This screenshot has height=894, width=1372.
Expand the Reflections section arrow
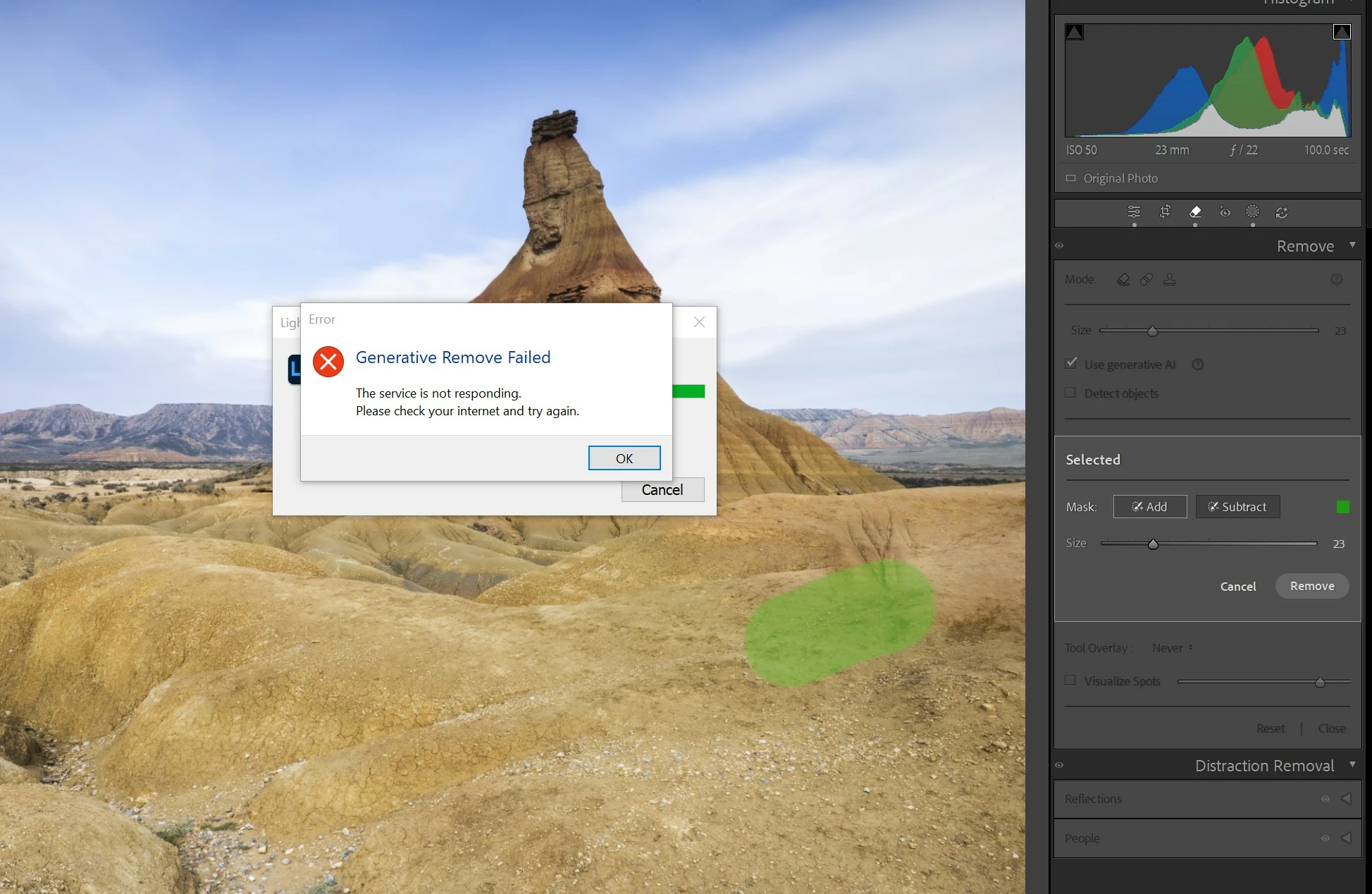[x=1346, y=798]
